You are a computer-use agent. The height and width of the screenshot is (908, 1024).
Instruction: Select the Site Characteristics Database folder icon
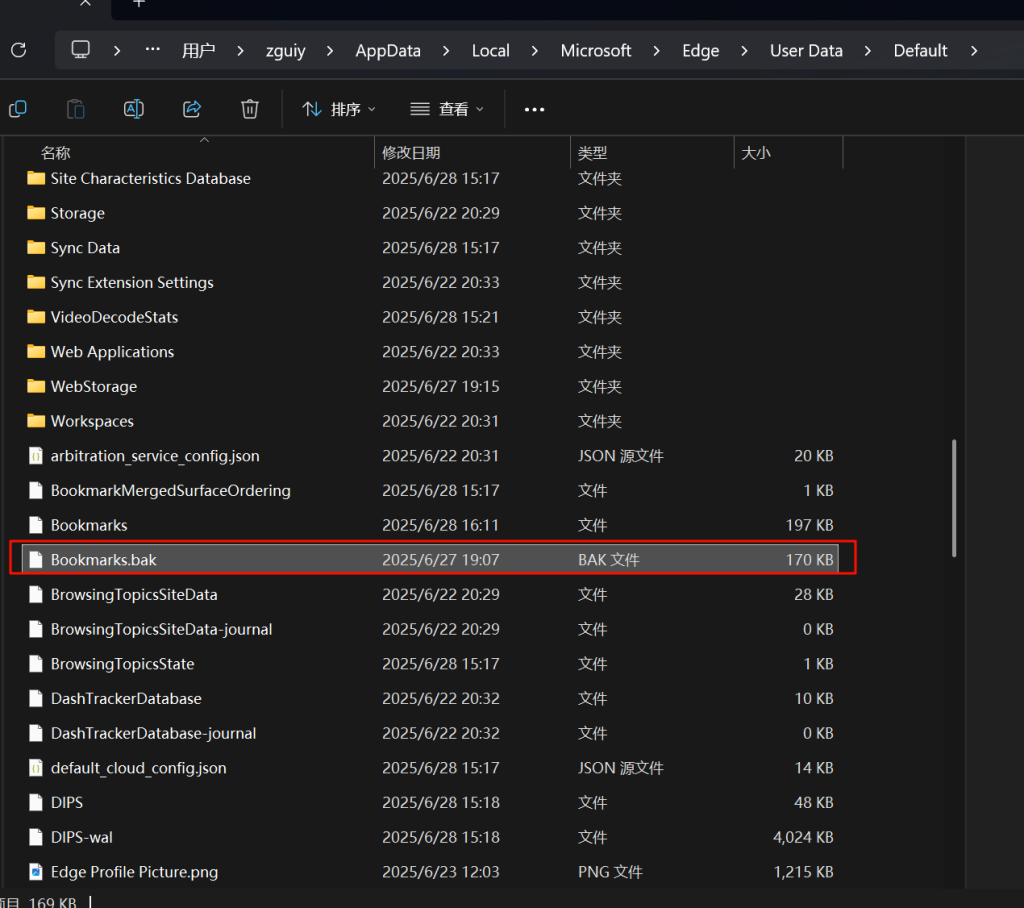[36, 178]
